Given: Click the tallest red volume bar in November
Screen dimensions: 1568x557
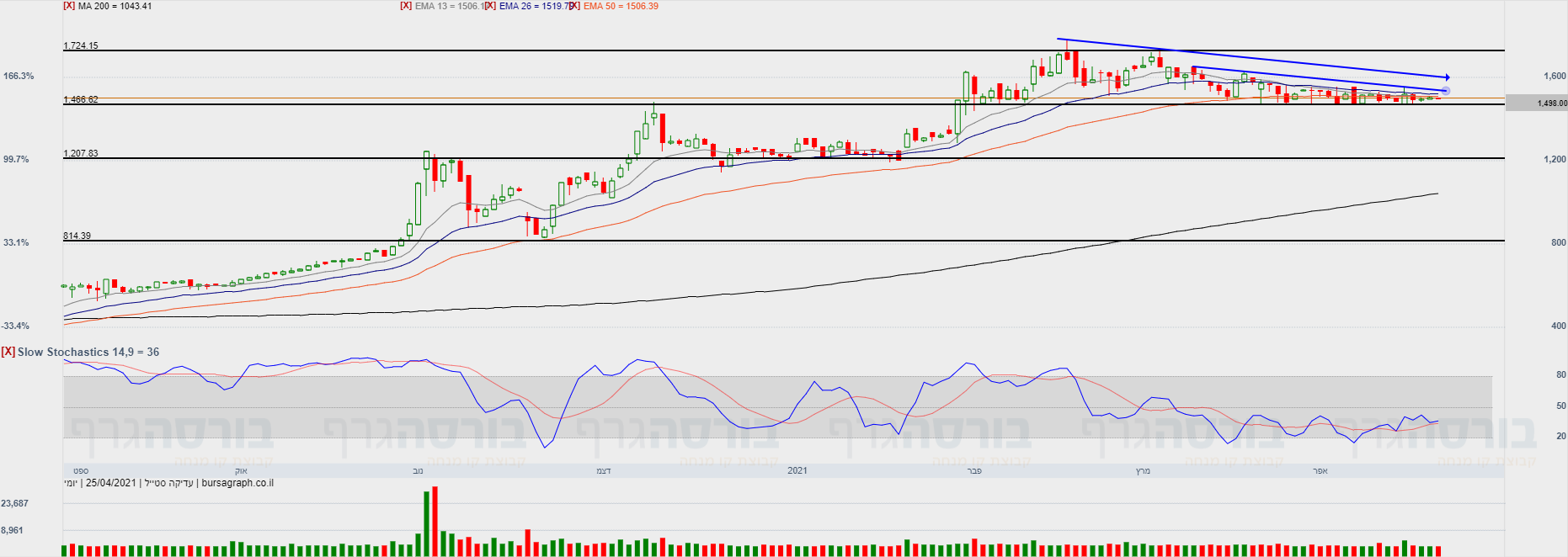Looking at the screenshot, I should pos(435,522).
